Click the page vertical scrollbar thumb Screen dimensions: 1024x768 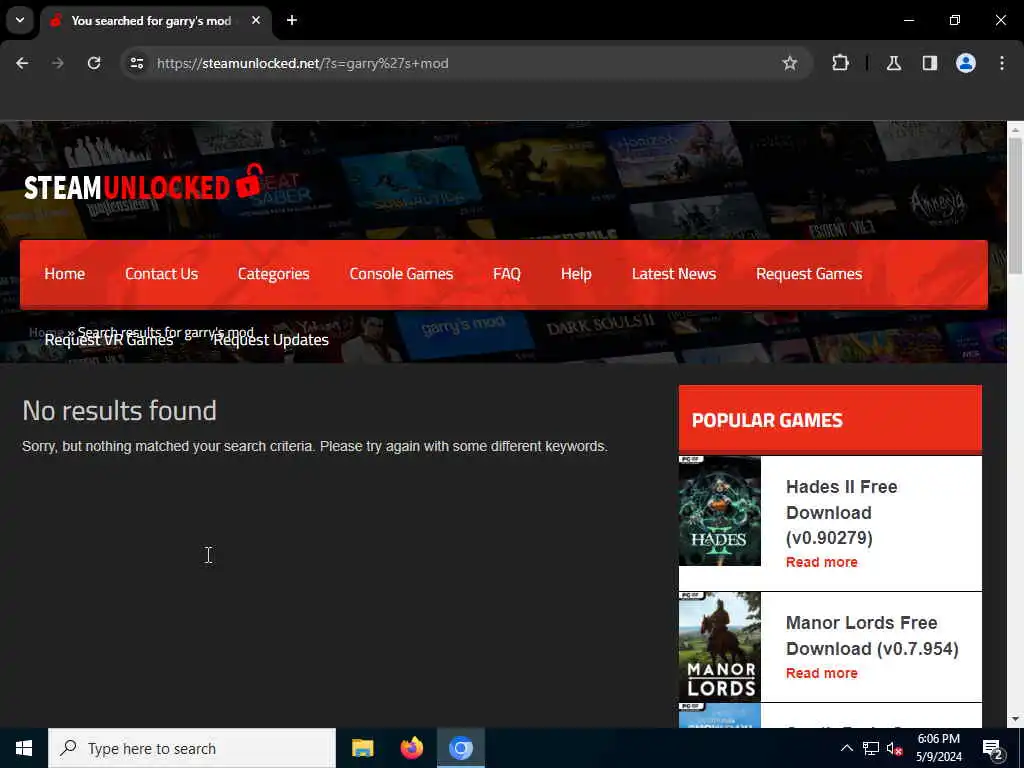tap(1015, 206)
